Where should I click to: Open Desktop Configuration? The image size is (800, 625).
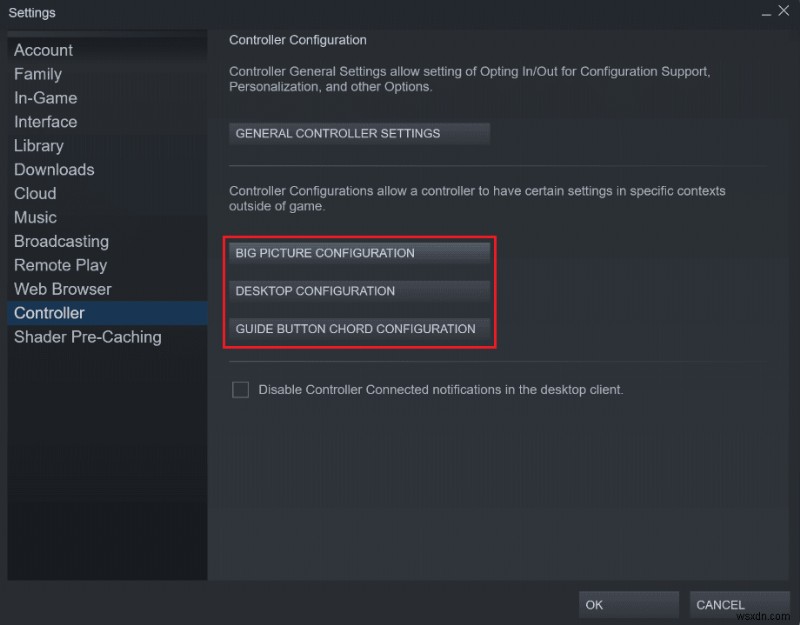pyautogui.click(x=359, y=291)
